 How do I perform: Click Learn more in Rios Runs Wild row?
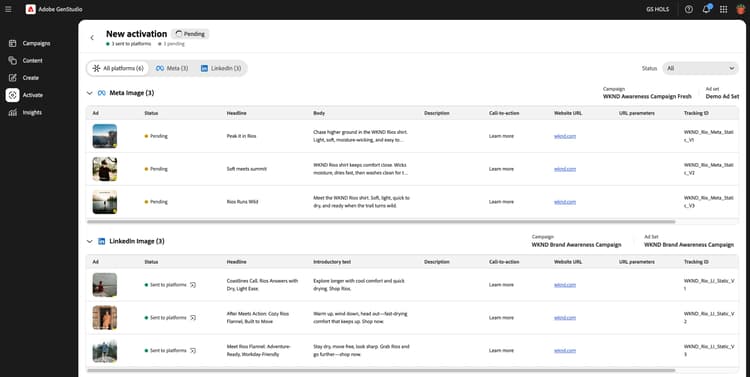[x=501, y=201]
